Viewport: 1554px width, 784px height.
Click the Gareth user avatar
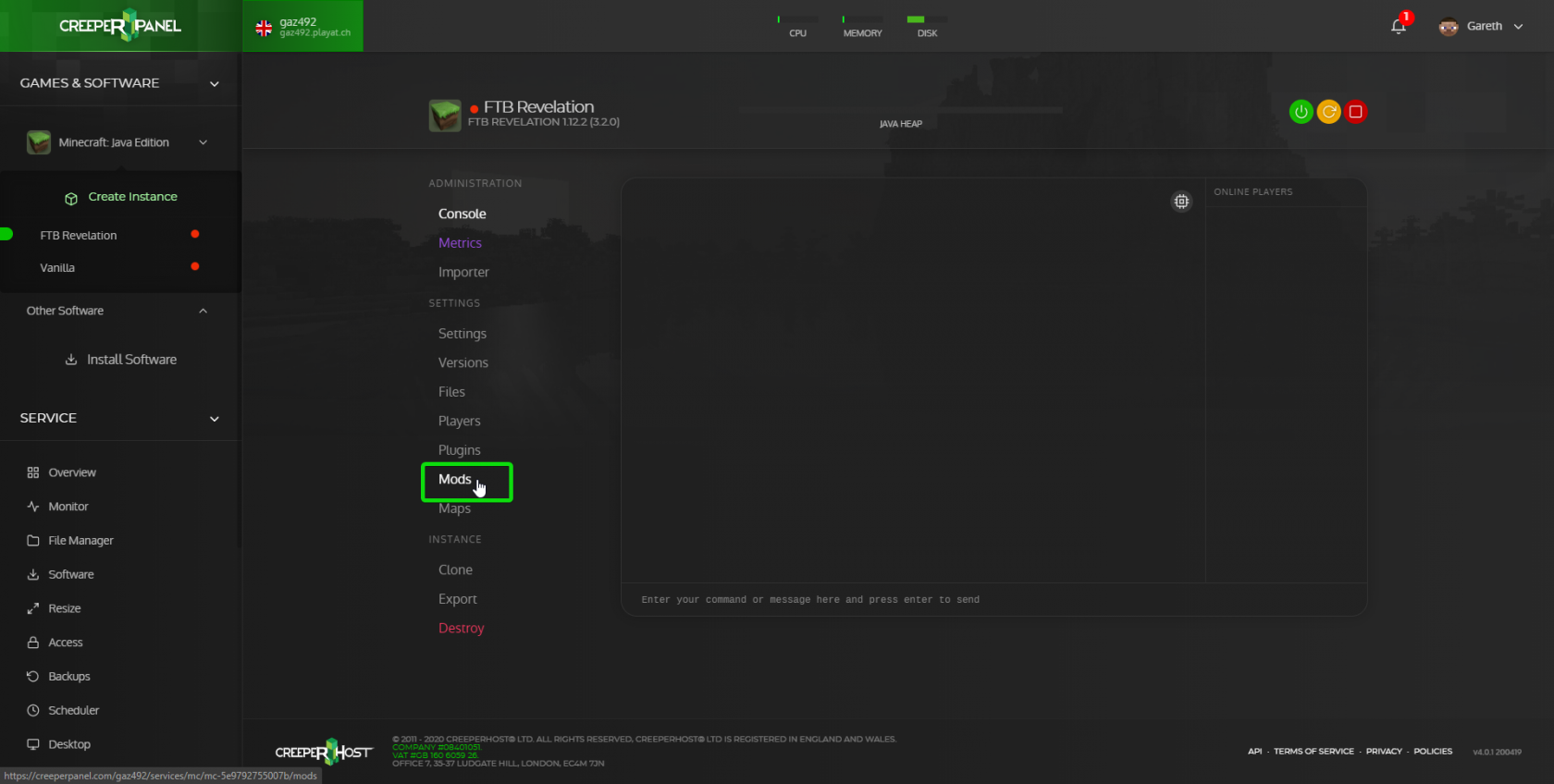click(x=1449, y=26)
